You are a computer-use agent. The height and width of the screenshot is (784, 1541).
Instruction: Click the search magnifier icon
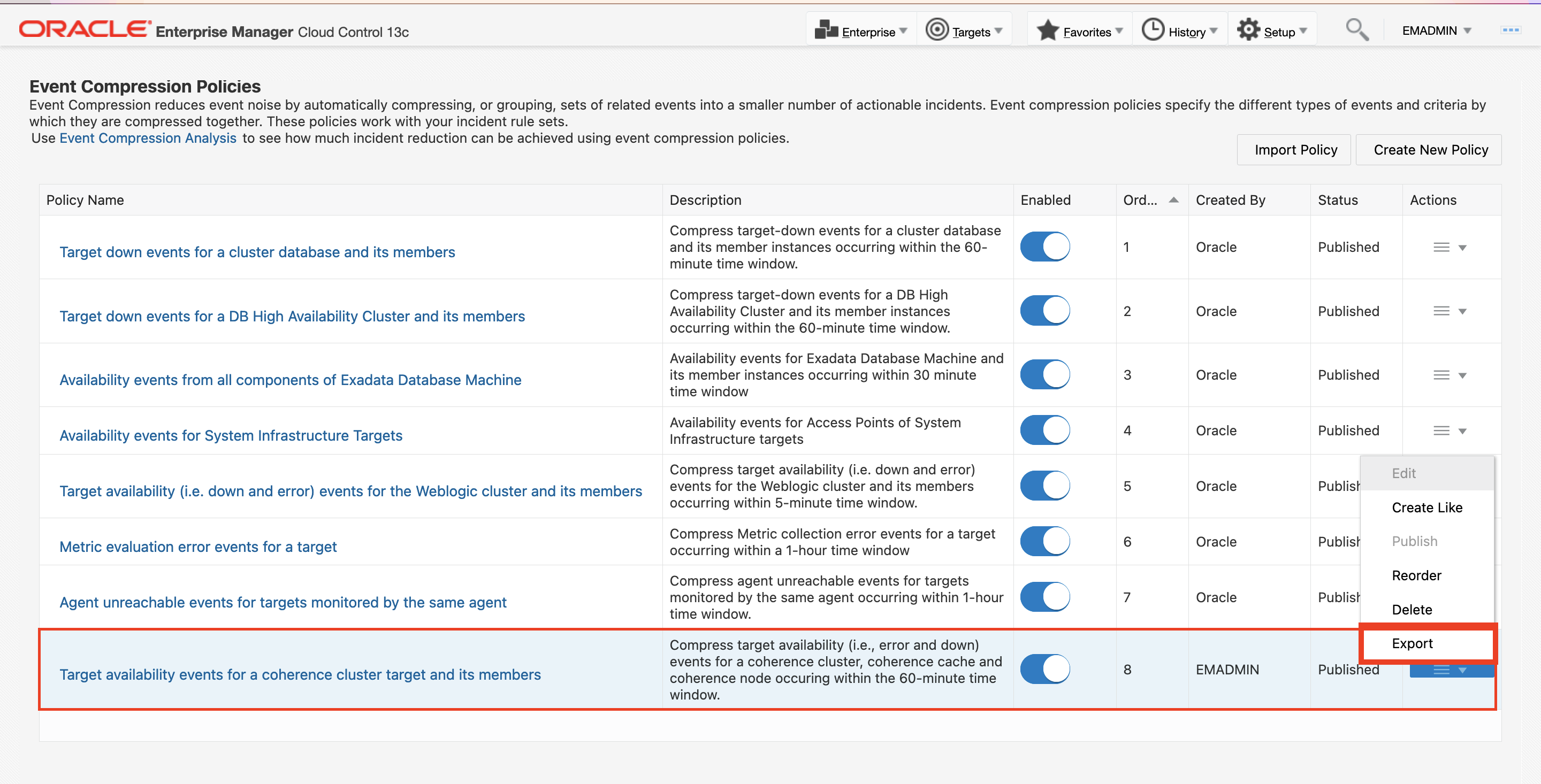point(1357,30)
